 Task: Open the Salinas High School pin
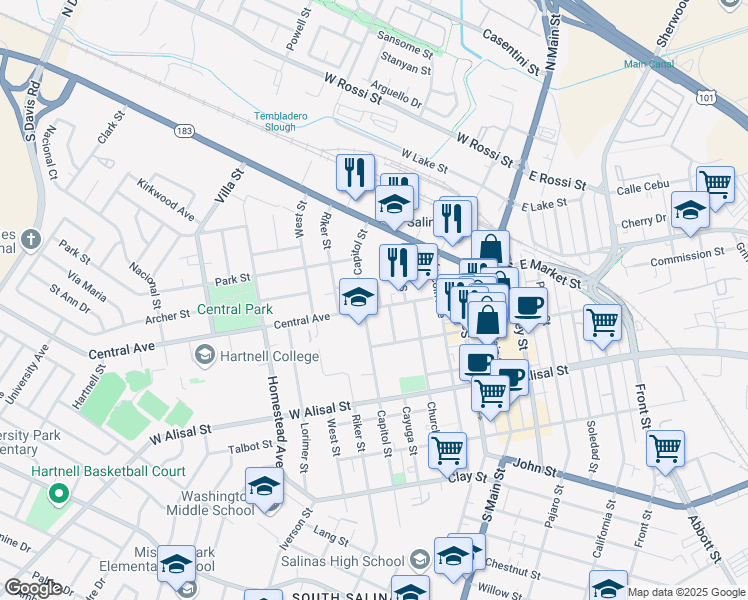click(420, 560)
